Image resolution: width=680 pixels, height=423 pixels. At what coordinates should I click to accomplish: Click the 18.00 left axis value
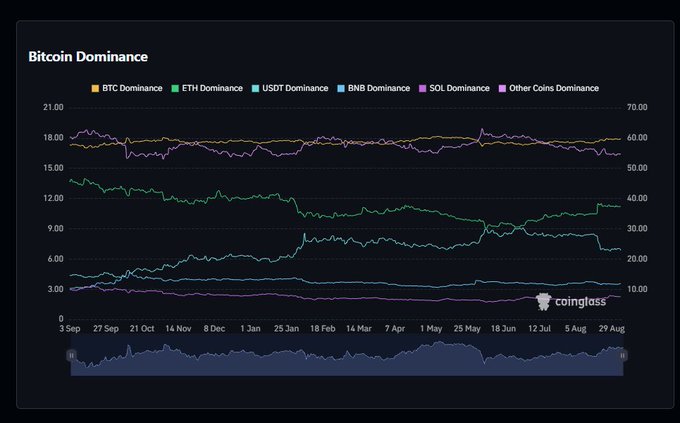pyautogui.click(x=53, y=138)
